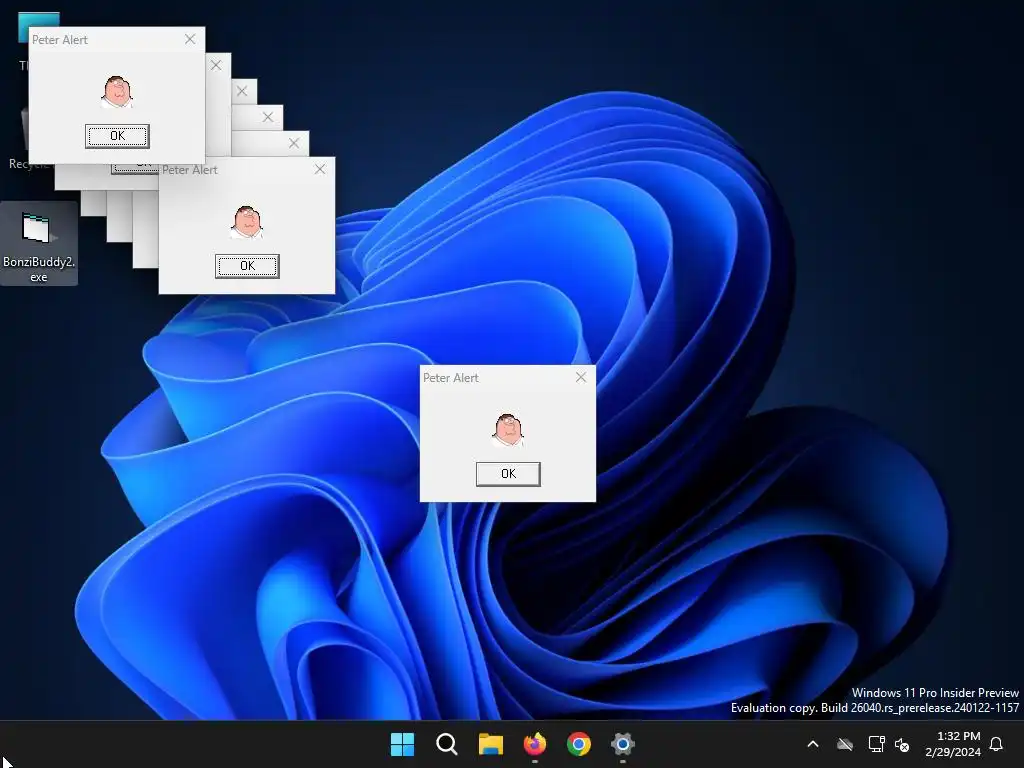The image size is (1024, 768).
Task: Click Peter Griffin image in lower-right alert
Action: tap(508, 429)
